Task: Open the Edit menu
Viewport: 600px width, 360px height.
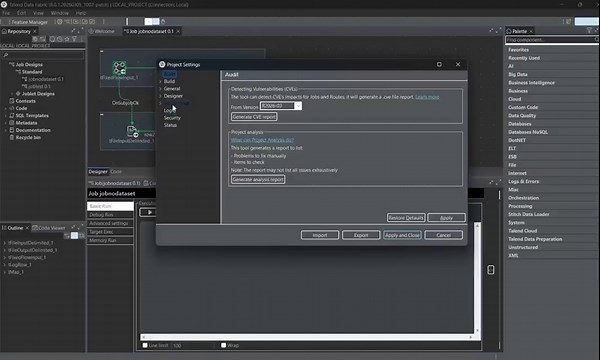Action: click(x=21, y=13)
